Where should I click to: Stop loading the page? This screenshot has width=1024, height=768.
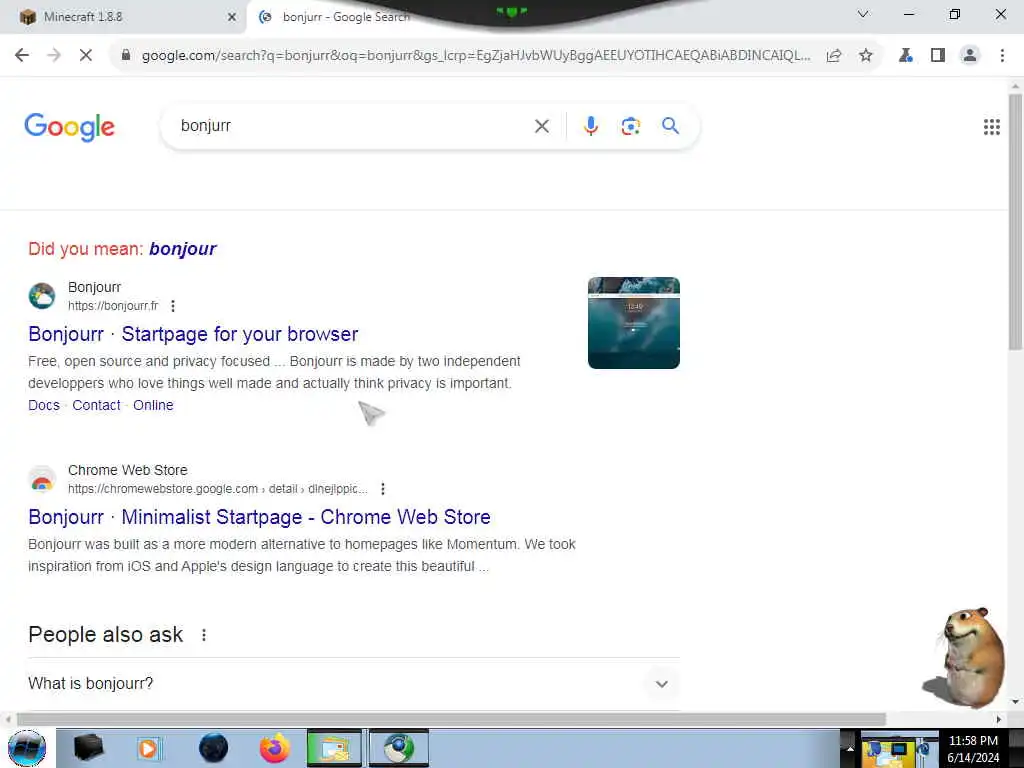(x=86, y=56)
